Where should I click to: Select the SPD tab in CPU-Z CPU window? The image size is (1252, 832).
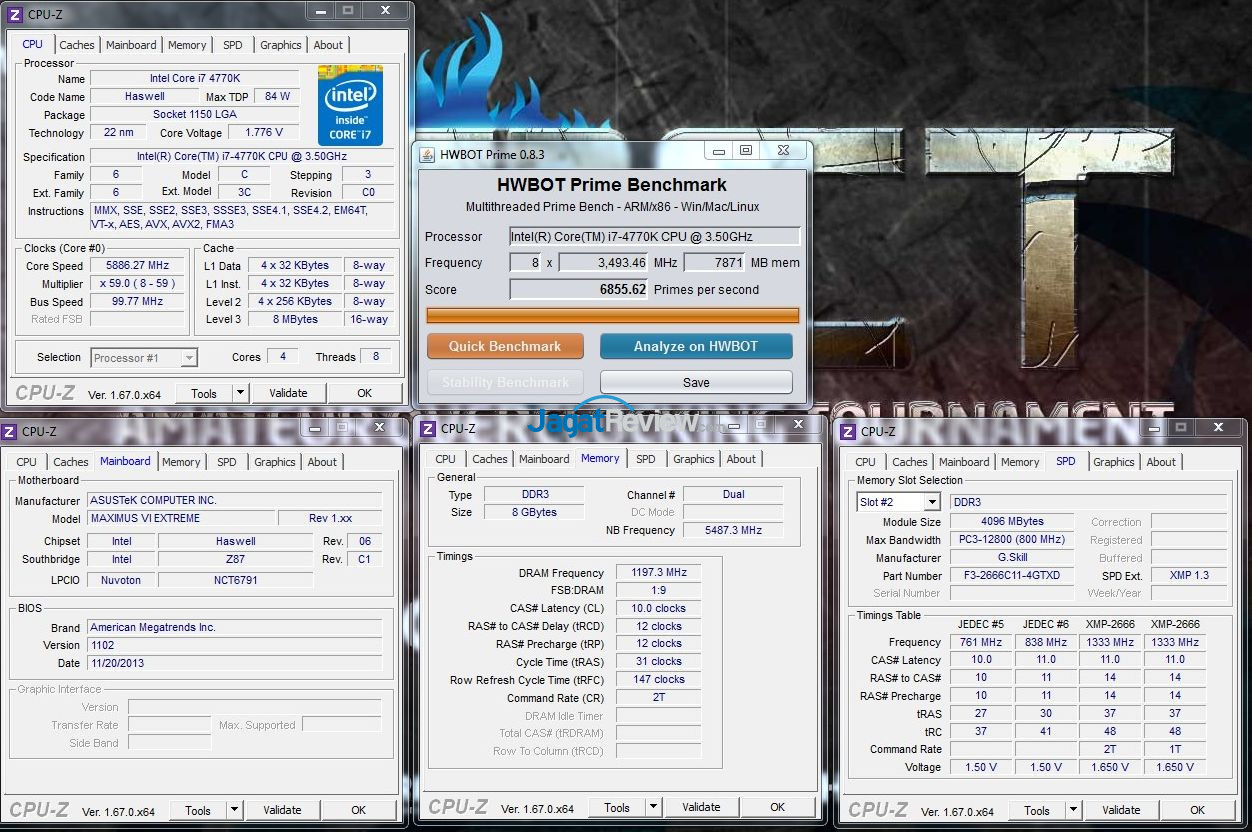click(x=232, y=45)
